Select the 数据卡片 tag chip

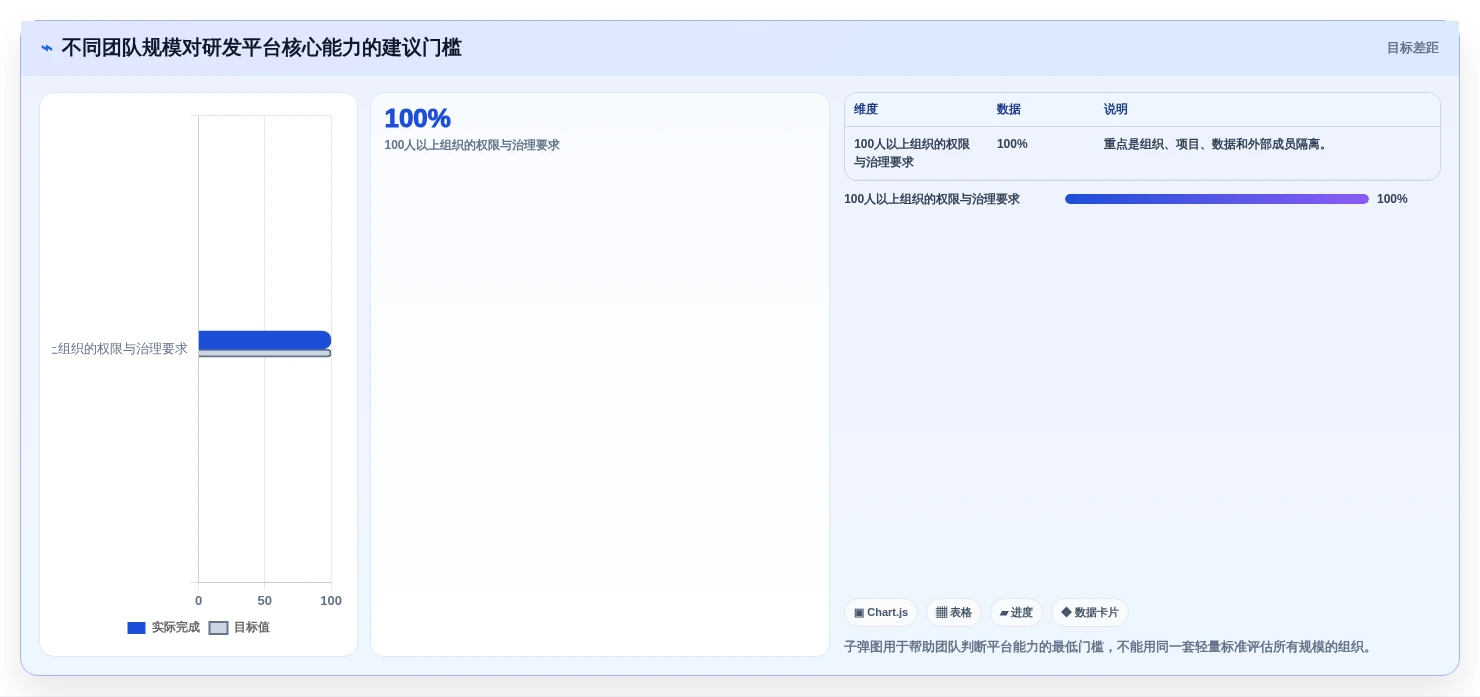pos(1090,613)
